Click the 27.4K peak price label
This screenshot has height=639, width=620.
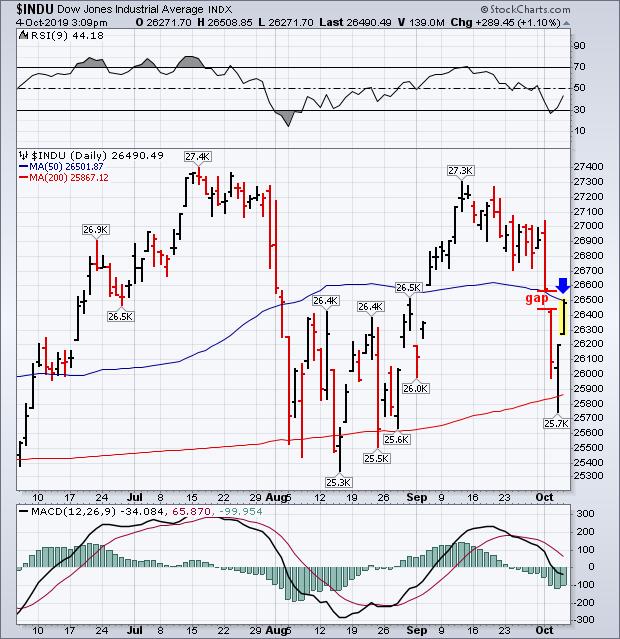coord(198,156)
